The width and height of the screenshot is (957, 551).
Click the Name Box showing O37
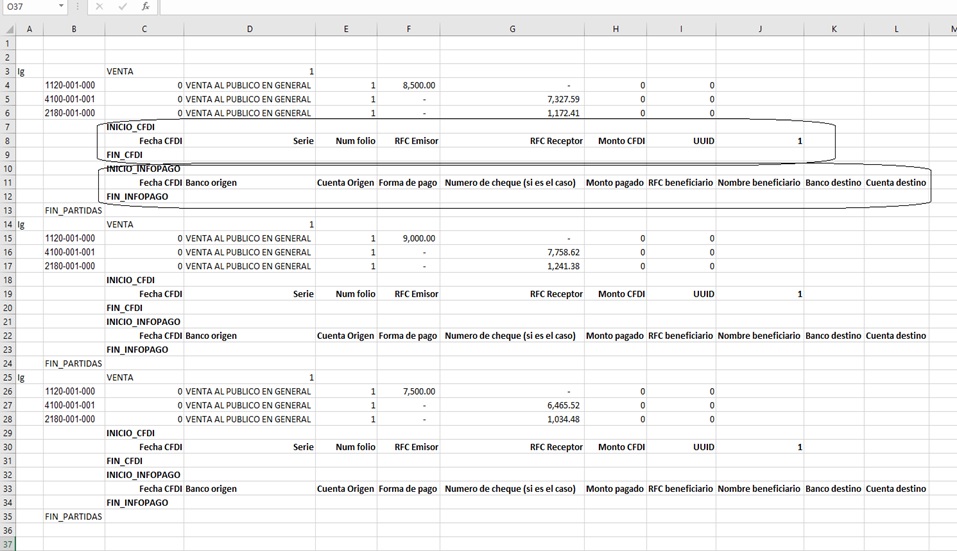28,7
